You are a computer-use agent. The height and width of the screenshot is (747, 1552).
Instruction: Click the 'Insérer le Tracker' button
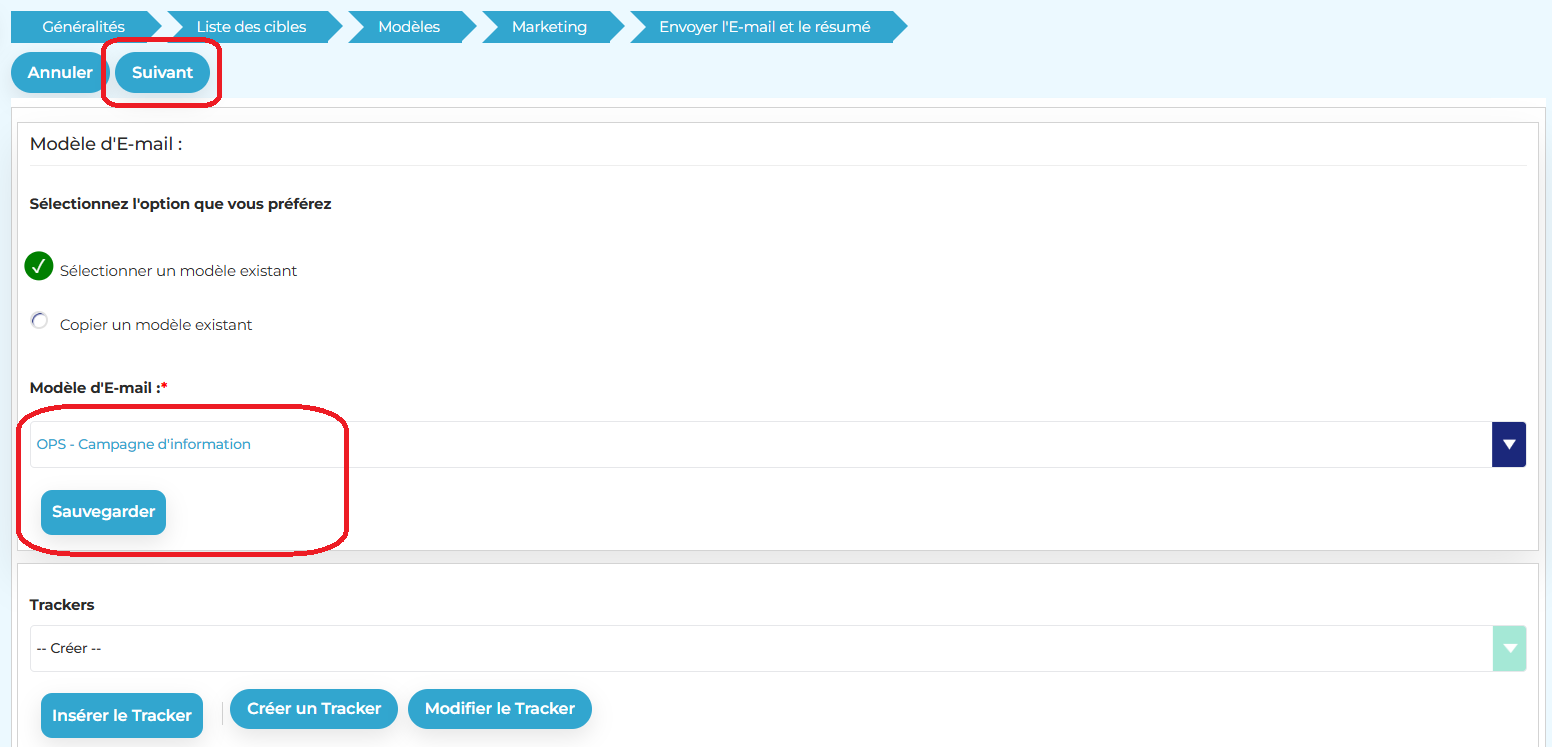coord(122,715)
